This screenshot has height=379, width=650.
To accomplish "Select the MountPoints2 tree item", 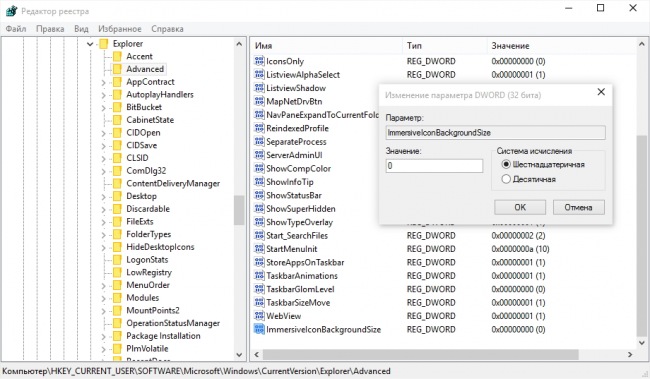I will point(153,310).
